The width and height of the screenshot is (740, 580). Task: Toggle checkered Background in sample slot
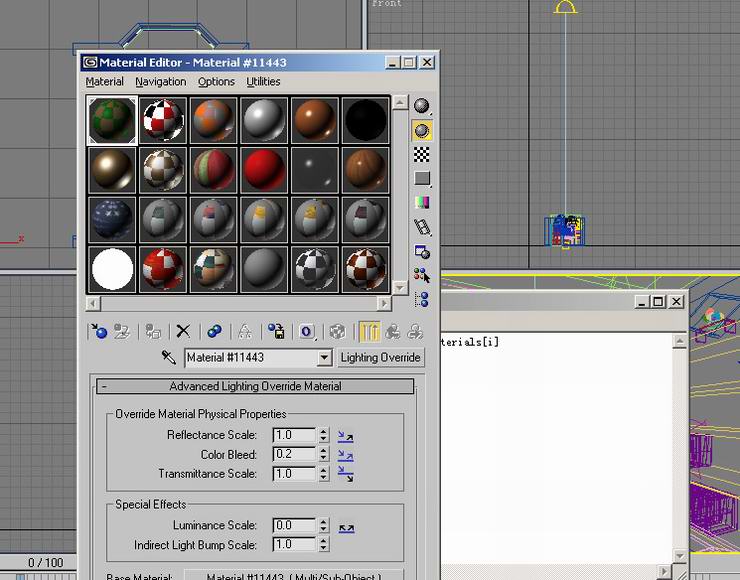[422, 154]
